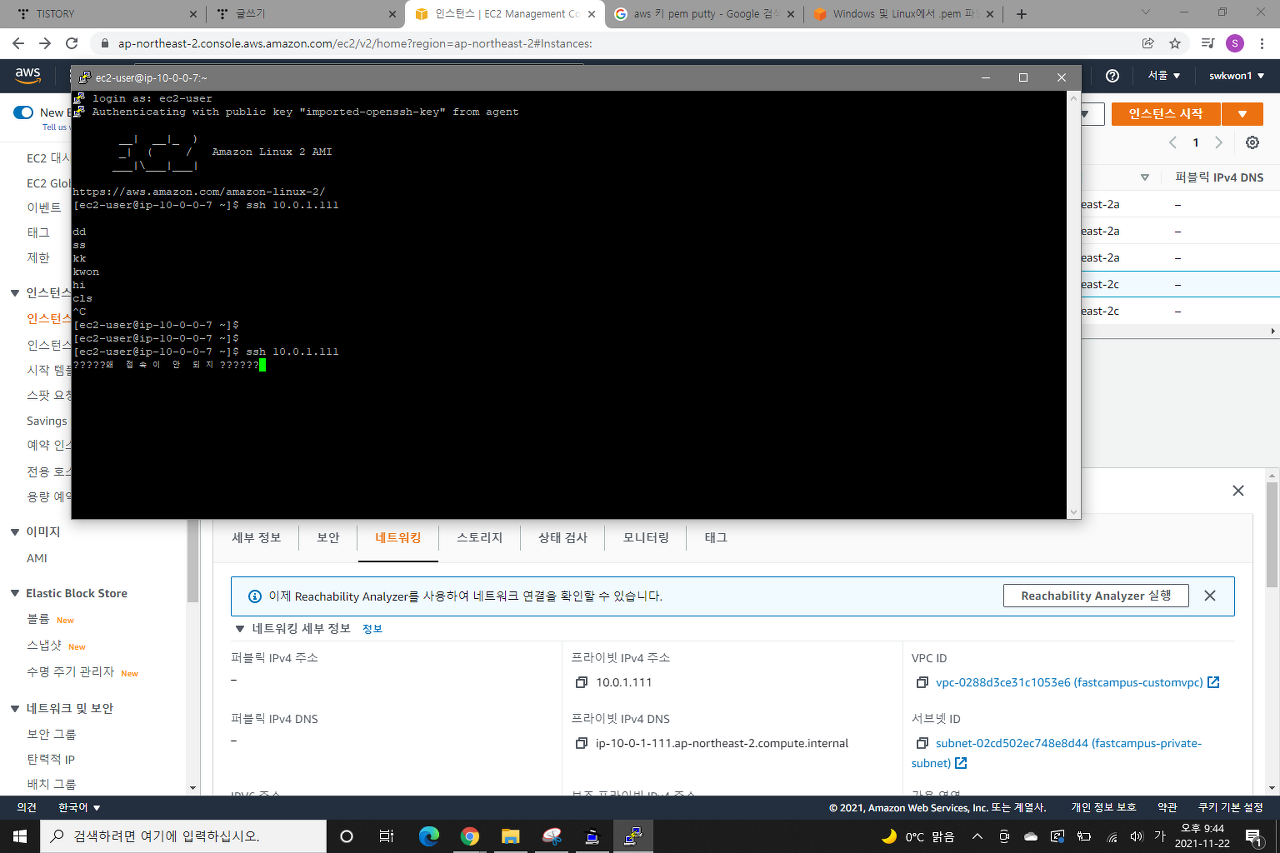Screen dimensions: 1280x853
Task: Toggle the New EC2 Experience switch
Action: pos(23,113)
